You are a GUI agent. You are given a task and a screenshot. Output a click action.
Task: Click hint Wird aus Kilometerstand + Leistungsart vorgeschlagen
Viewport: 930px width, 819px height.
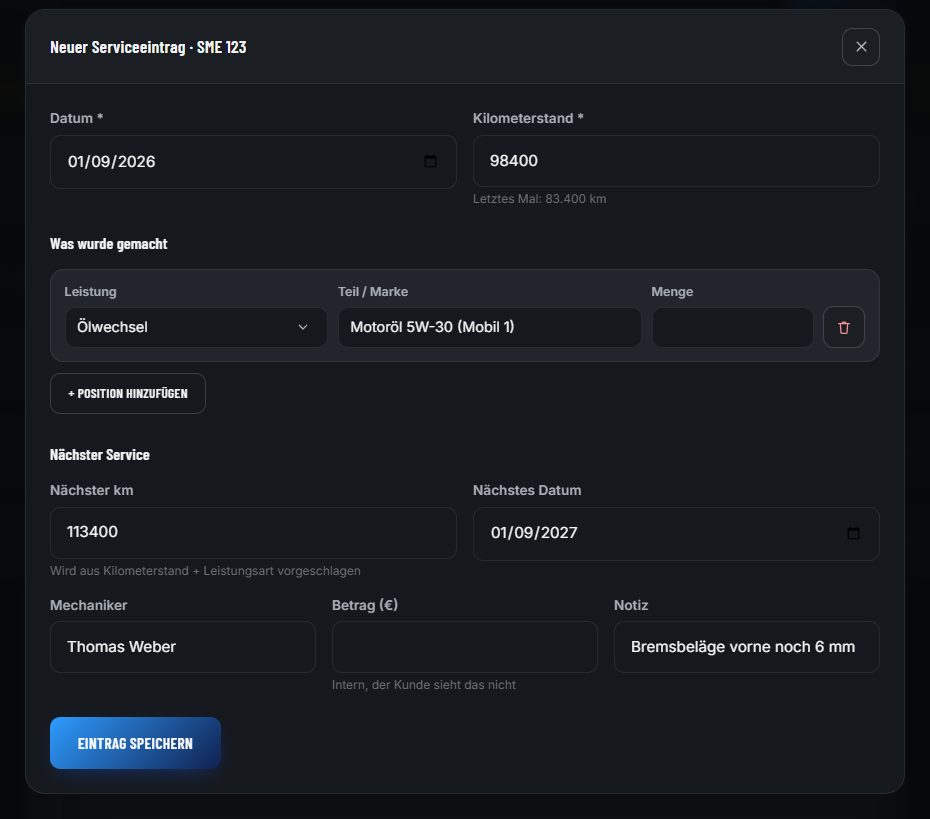coord(205,571)
